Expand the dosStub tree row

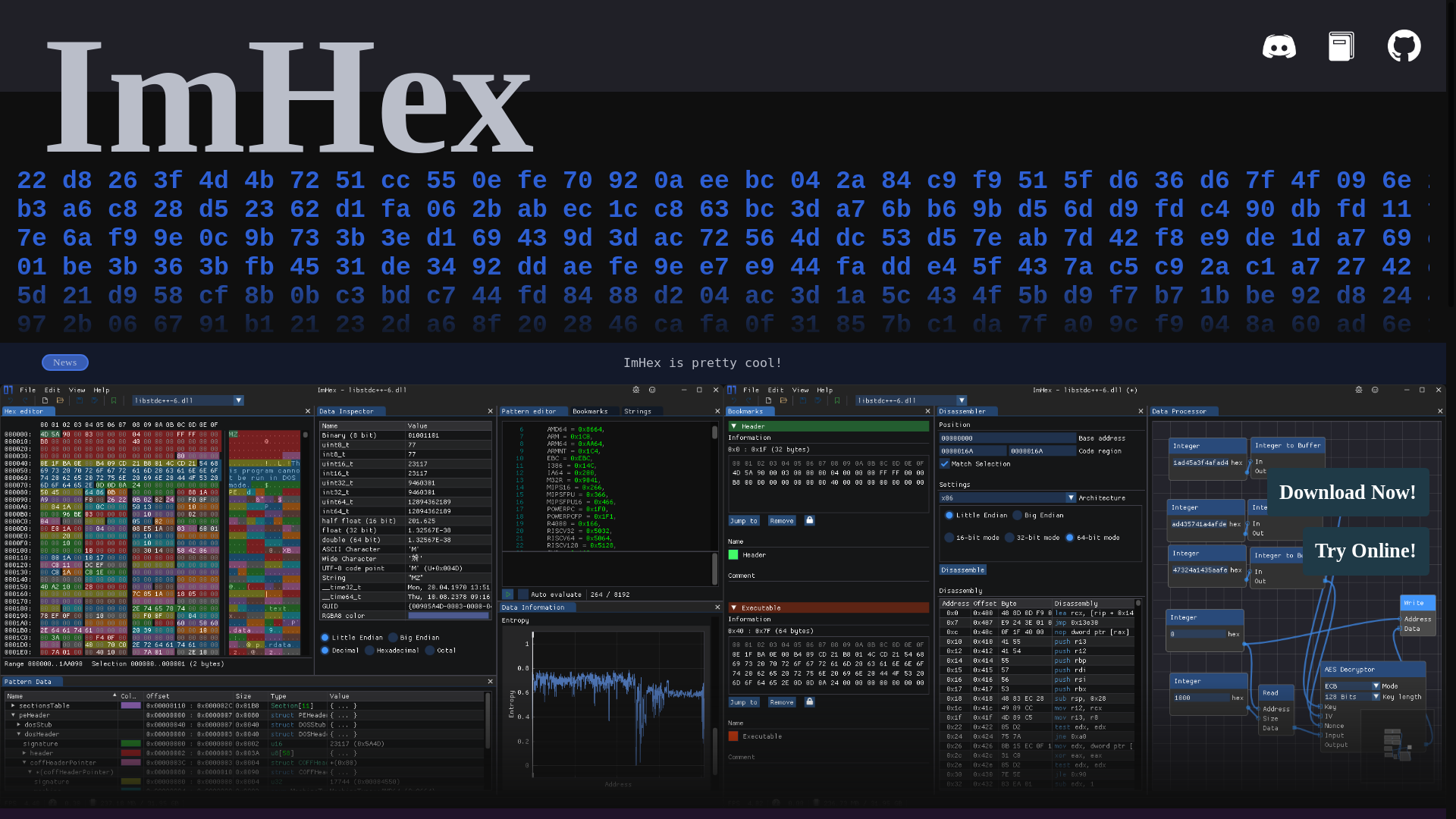[x=19, y=724]
